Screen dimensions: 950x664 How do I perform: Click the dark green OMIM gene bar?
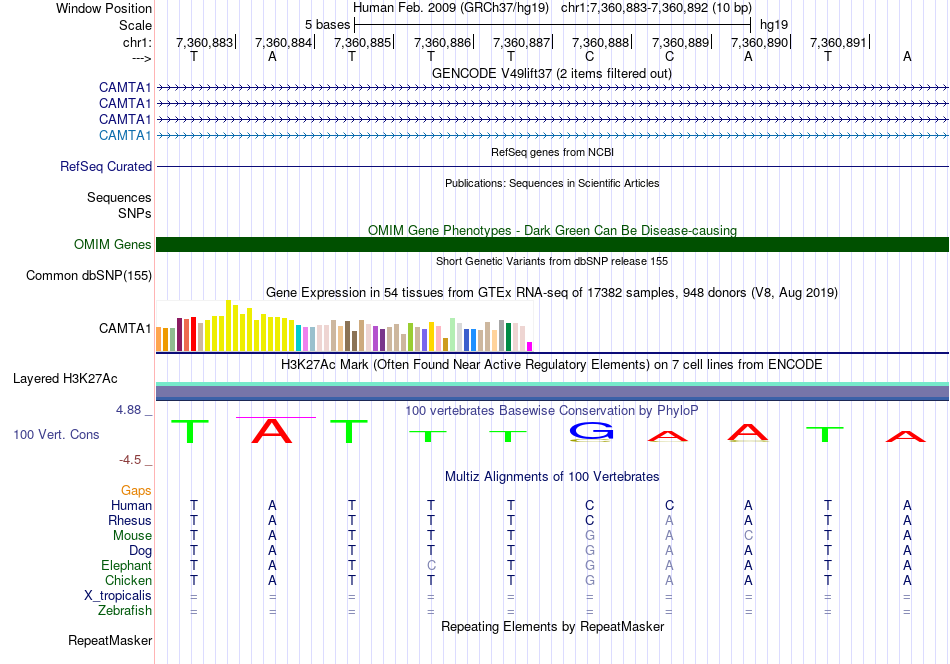point(552,244)
